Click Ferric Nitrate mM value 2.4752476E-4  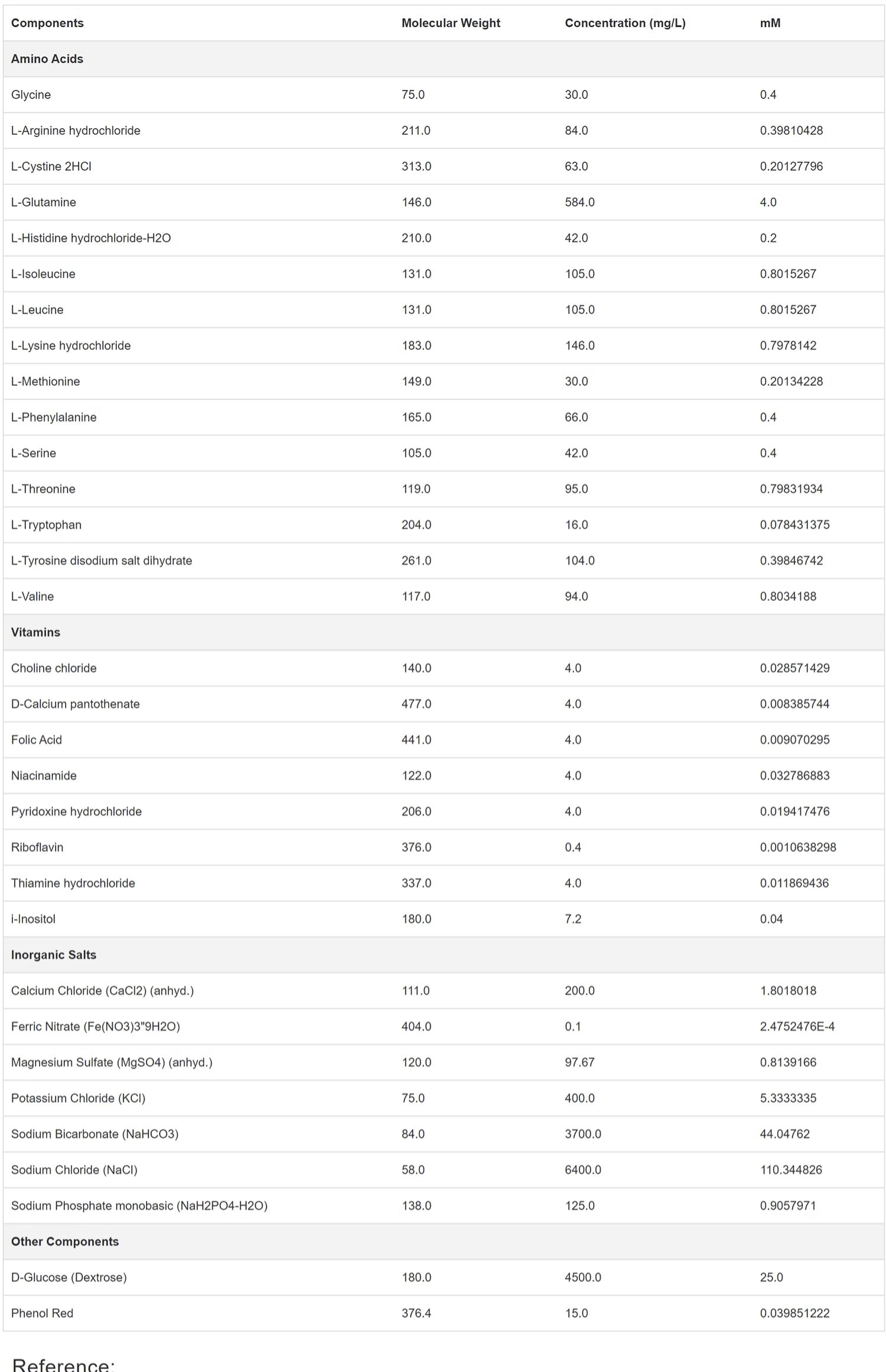click(797, 1026)
